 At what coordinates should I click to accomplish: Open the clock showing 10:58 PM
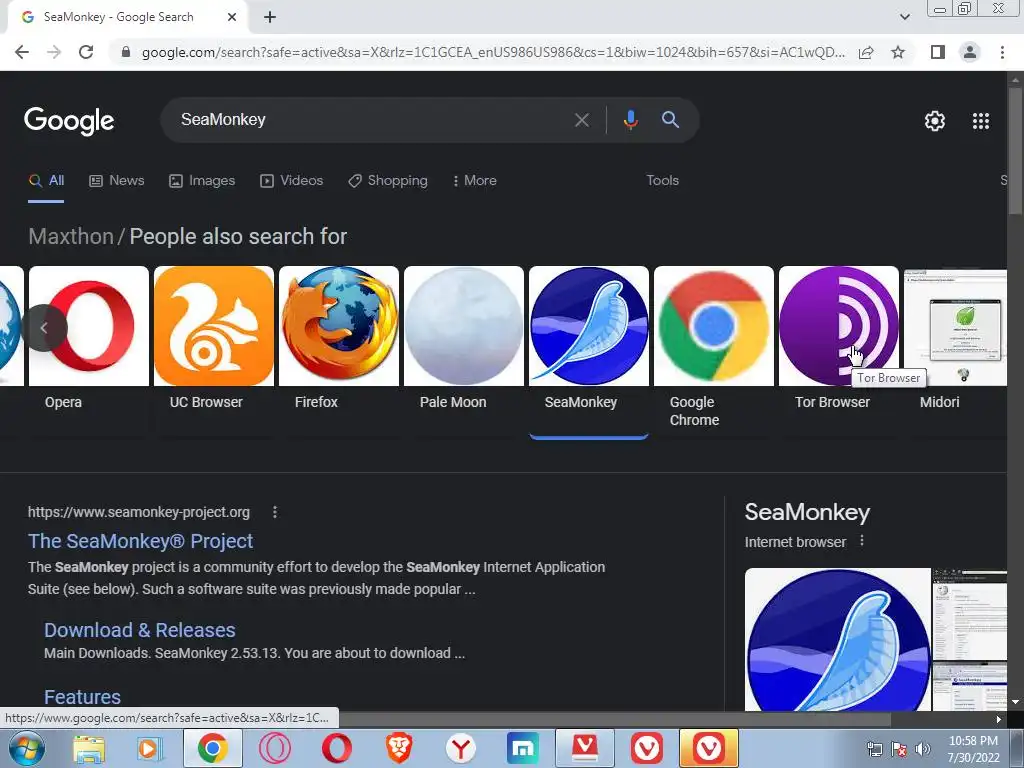coord(973,749)
